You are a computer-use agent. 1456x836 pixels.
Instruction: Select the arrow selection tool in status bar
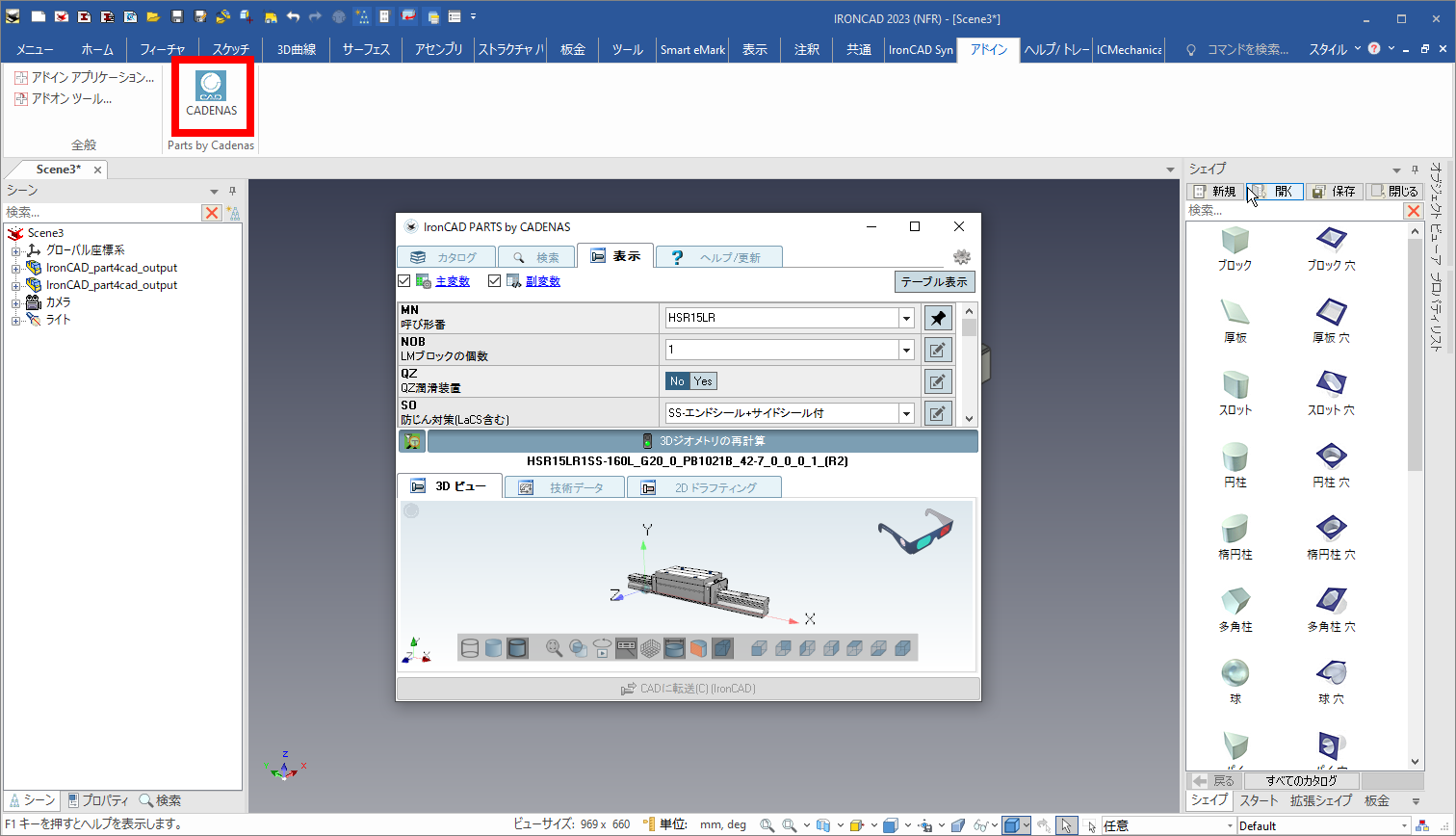tap(1066, 825)
